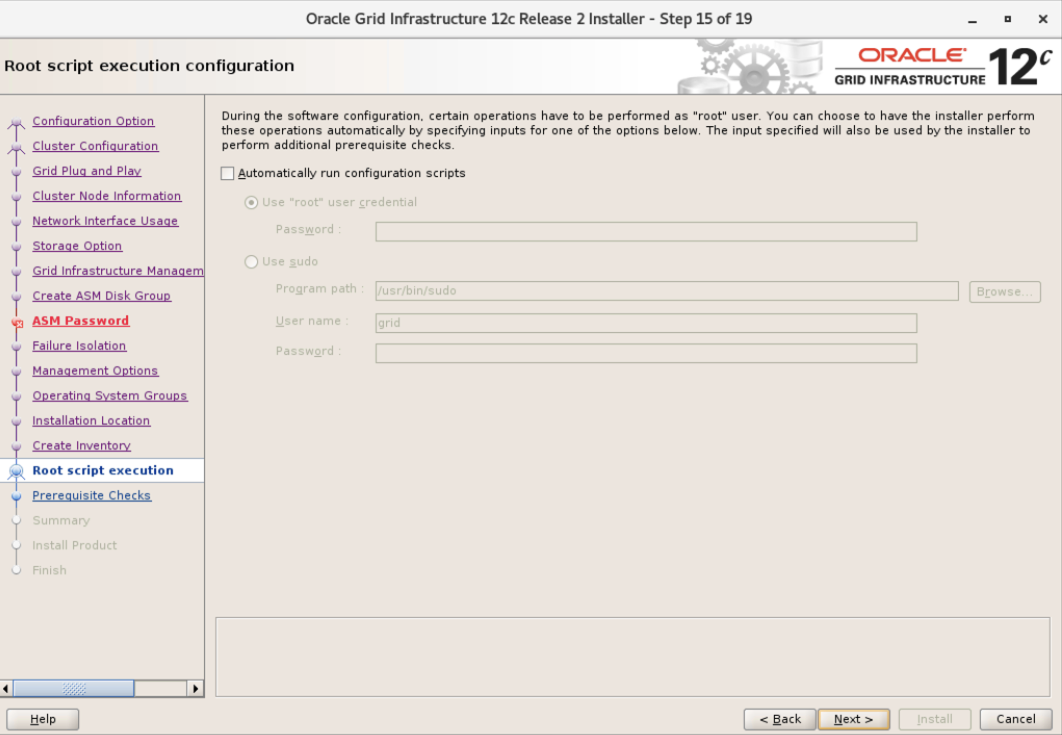Click the Finish step label
The height and width of the screenshot is (735, 1062).
(x=49, y=570)
